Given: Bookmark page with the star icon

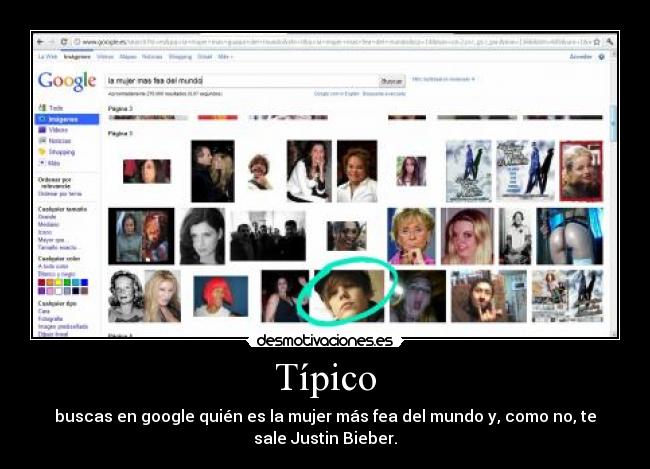Looking at the screenshot, I should click(597, 42).
